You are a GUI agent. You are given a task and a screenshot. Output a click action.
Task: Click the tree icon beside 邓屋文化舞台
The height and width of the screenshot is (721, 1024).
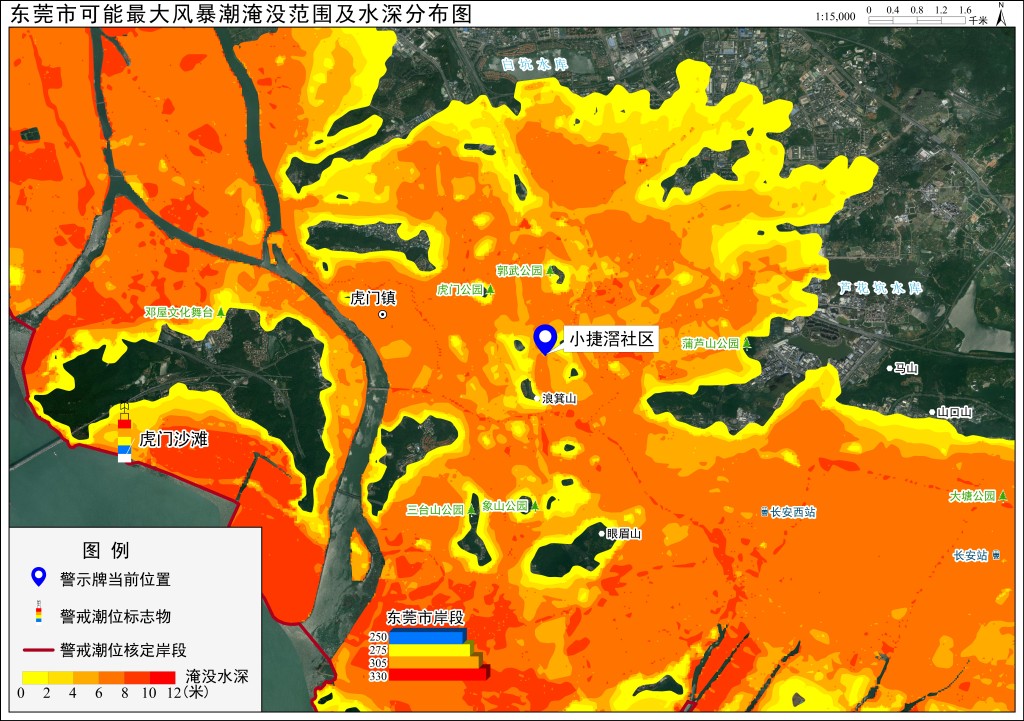(221, 312)
